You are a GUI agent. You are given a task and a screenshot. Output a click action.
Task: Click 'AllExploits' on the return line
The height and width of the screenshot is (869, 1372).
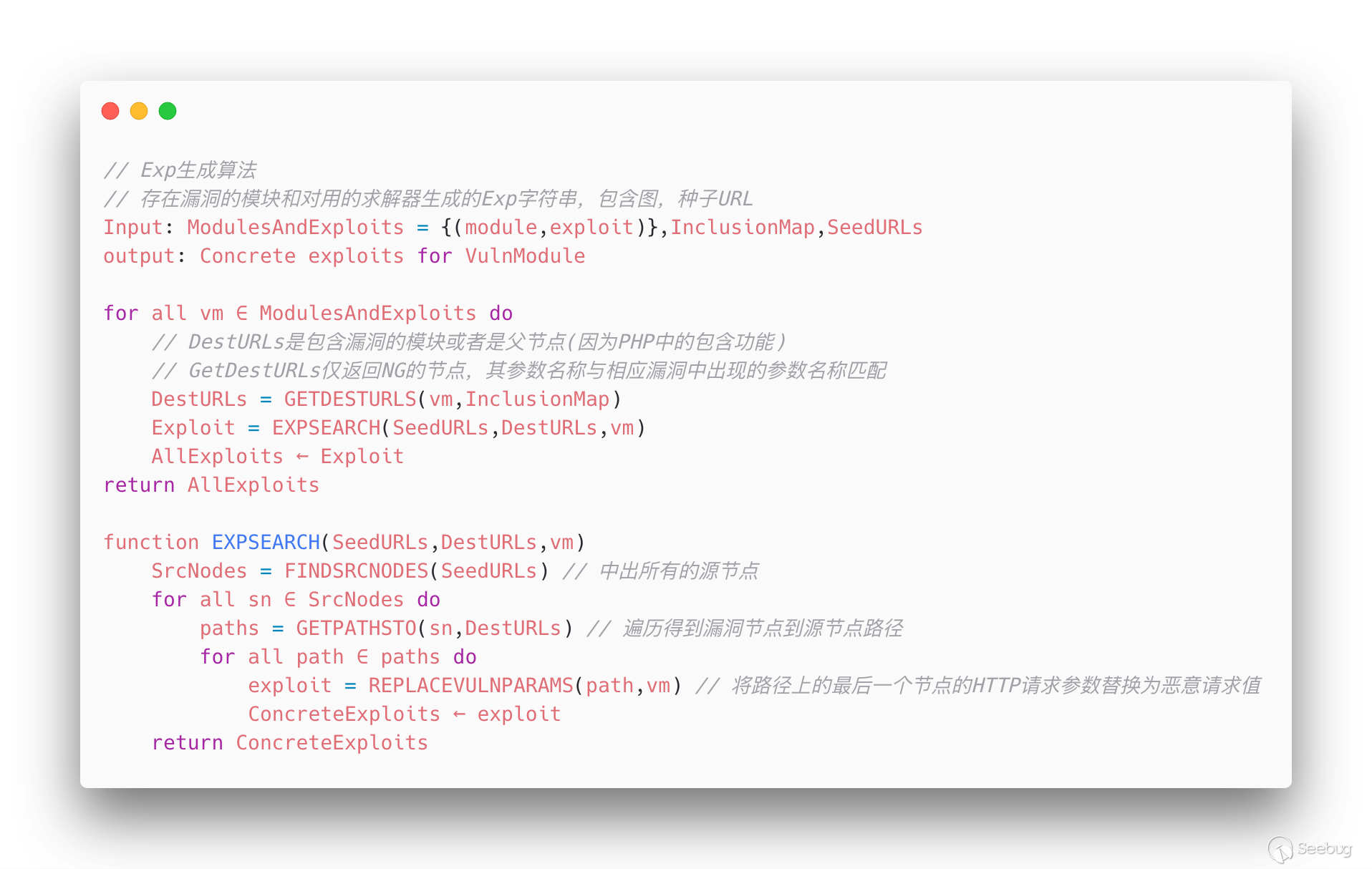(253, 485)
